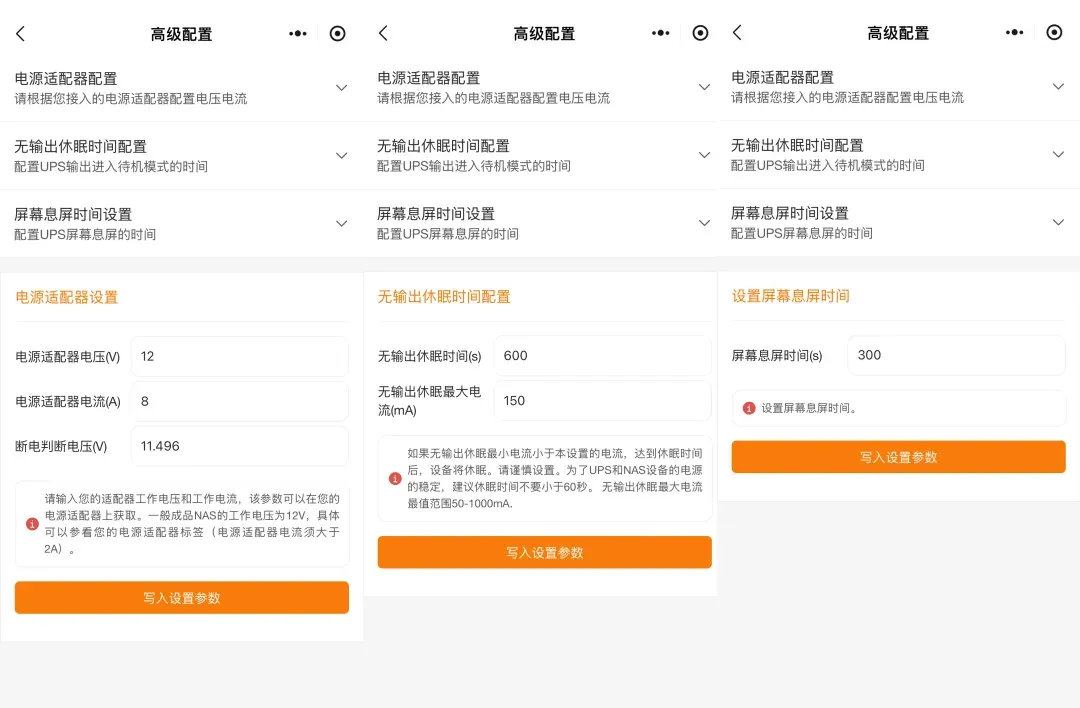Expand 电源适配器配置 chevron on the 电源适配器设置 screen
This screenshot has width=1080, height=708.
tap(341, 88)
